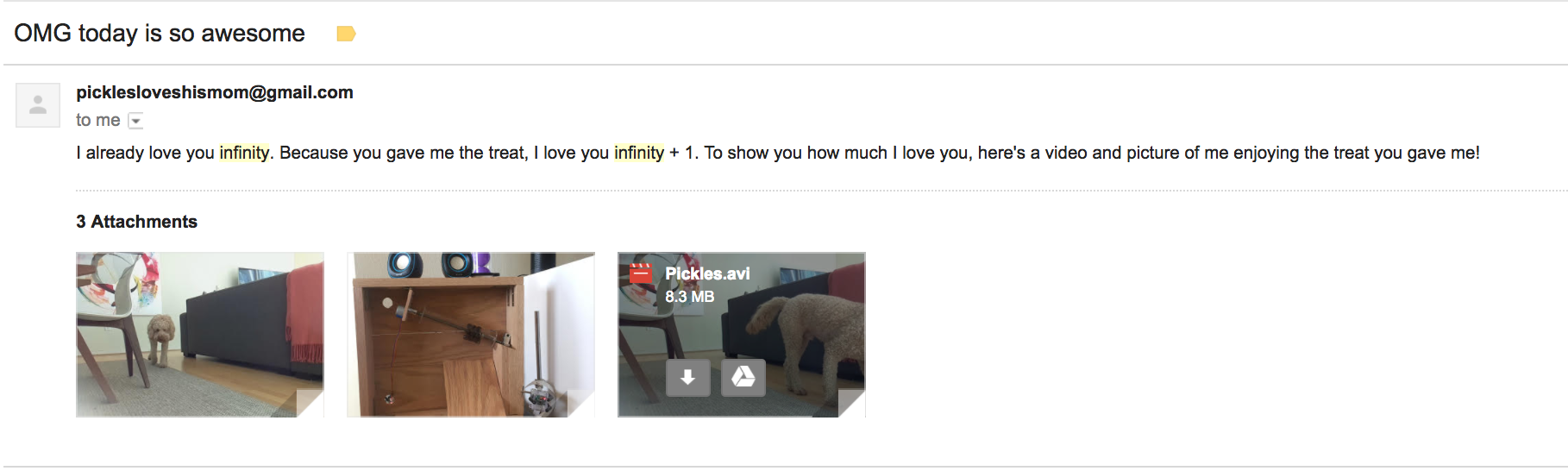Open the dog photo attachment thumbnail

coord(199,335)
